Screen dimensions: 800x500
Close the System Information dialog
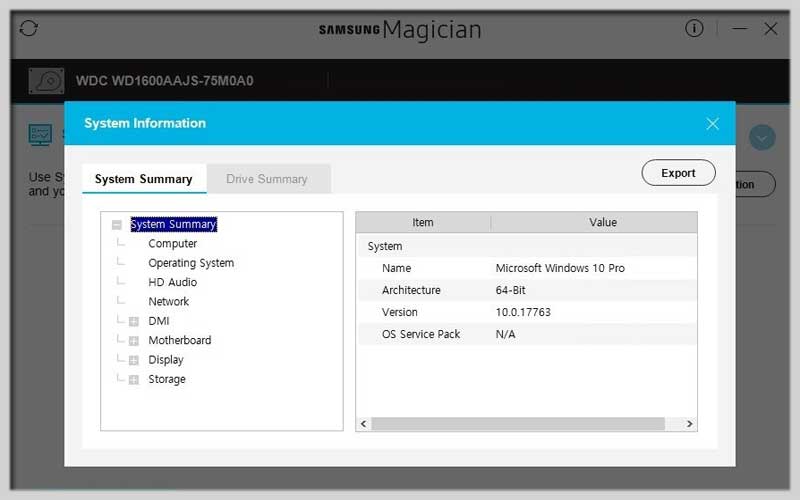(x=713, y=123)
